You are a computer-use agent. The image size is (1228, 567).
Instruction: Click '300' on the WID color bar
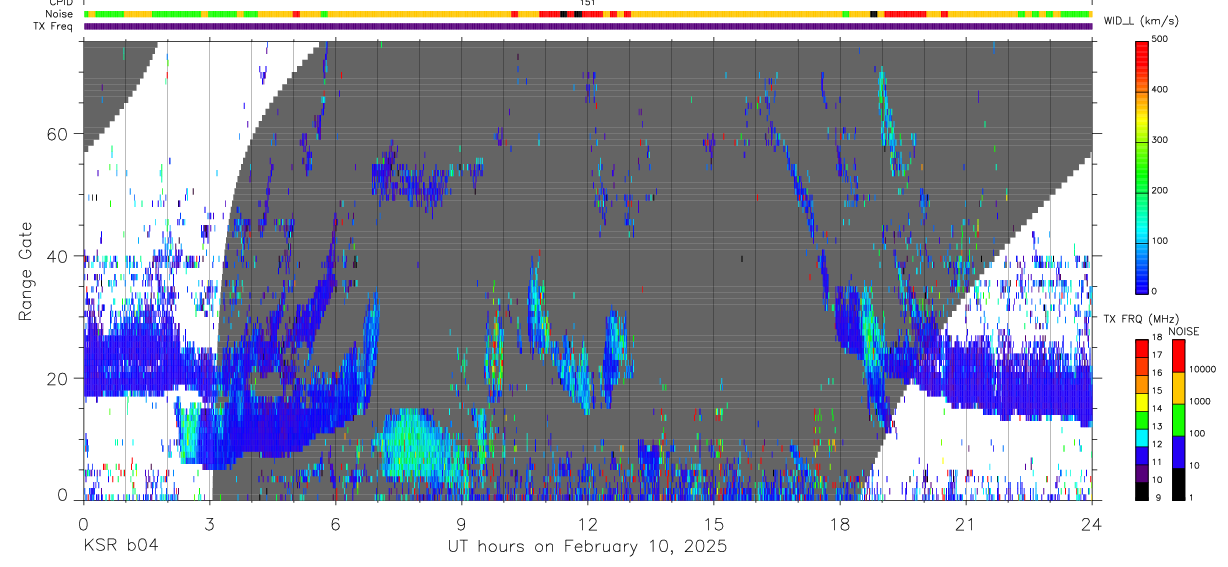click(x=1160, y=140)
